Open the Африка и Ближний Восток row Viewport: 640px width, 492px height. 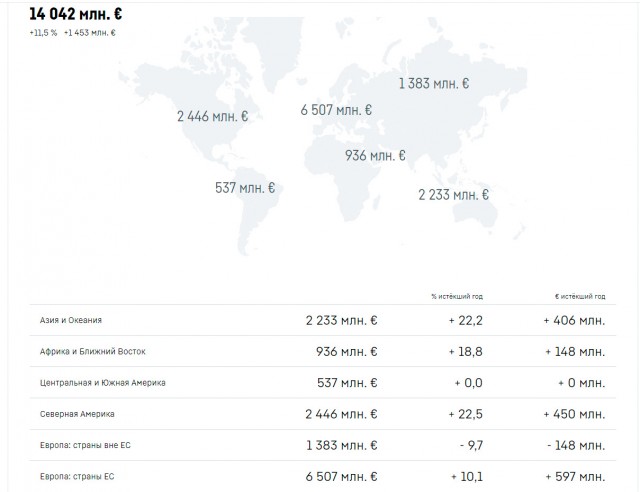click(x=322, y=352)
